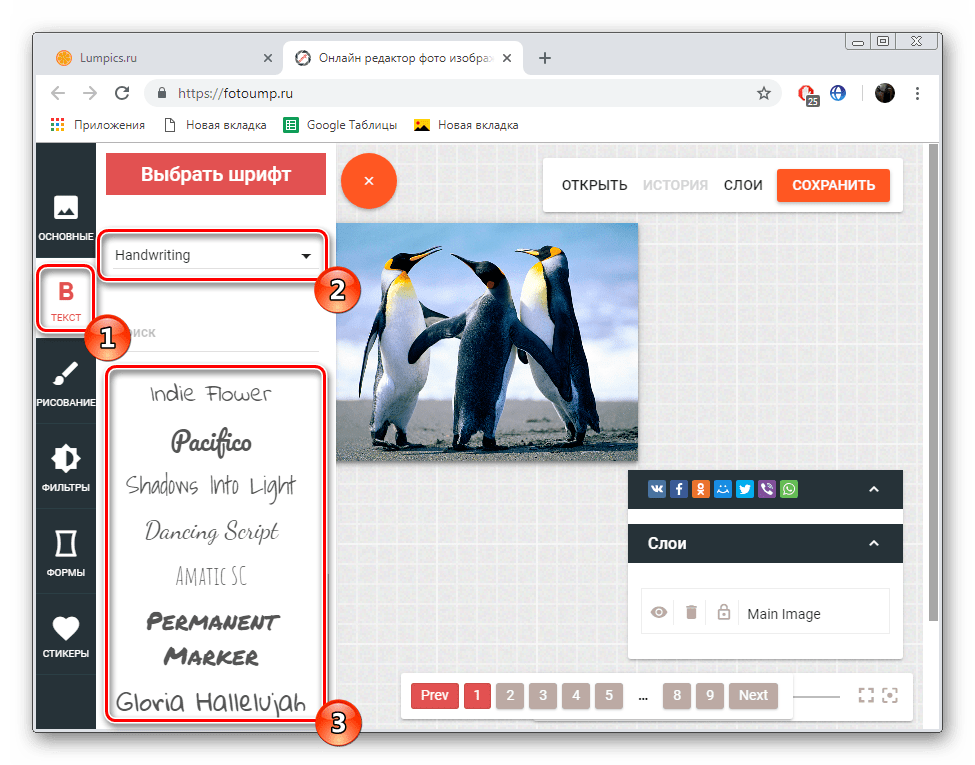The width and height of the screenshot is (975, 765).
Task: Collapse the Слои panel
Action: [x=873, y=544]
